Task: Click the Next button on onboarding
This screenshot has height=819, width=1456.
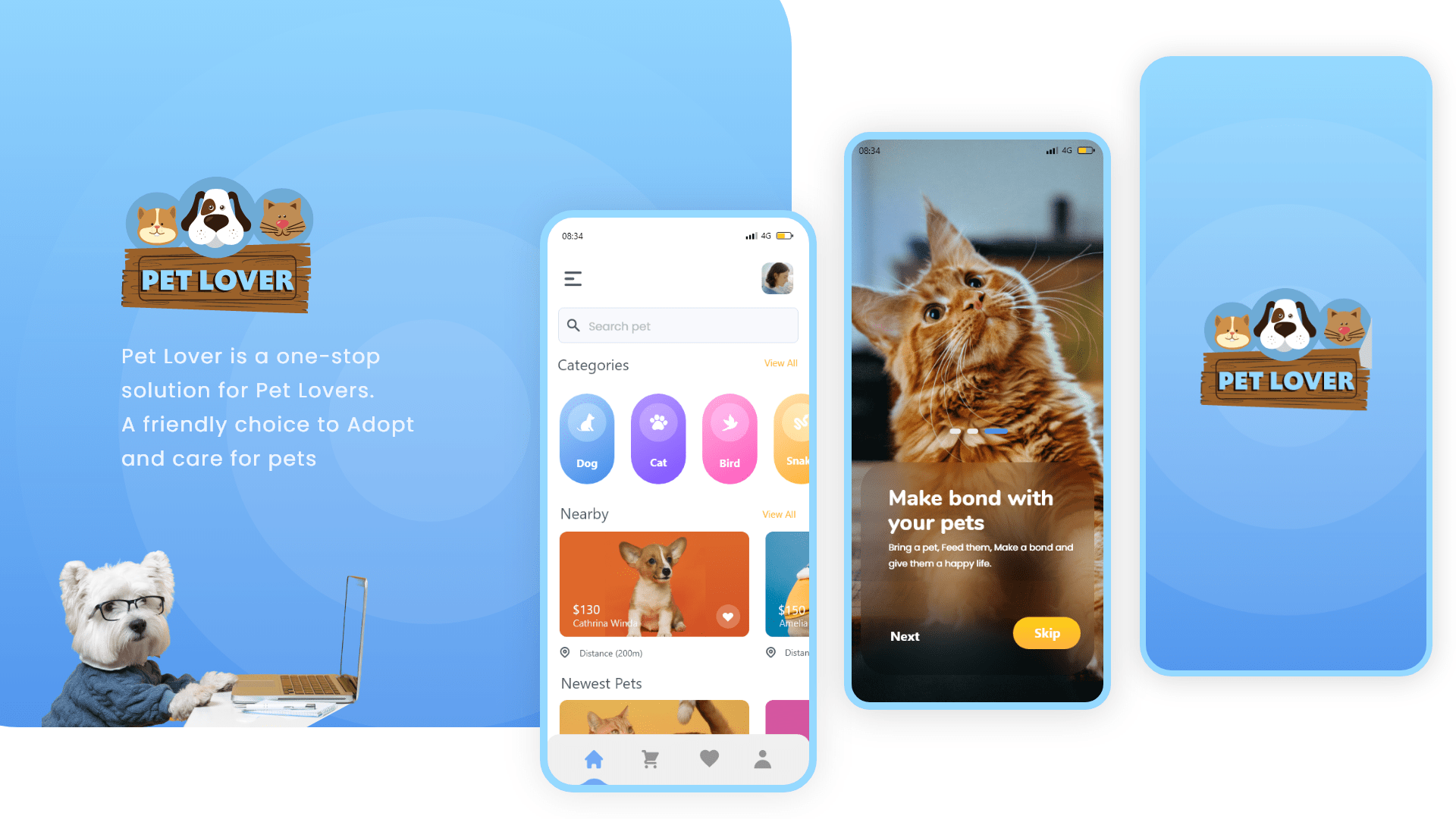Action: coord(905,635)
